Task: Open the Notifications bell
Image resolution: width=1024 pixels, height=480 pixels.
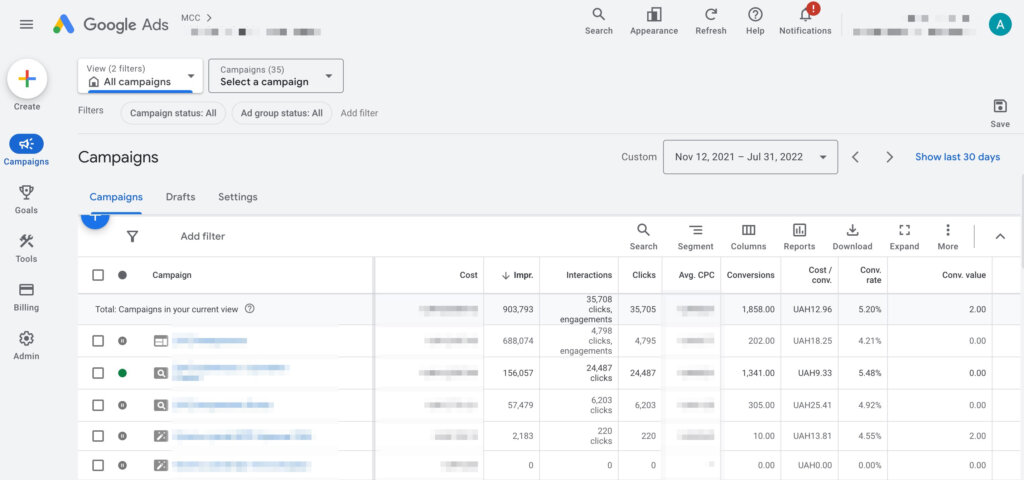Action: 805,20
